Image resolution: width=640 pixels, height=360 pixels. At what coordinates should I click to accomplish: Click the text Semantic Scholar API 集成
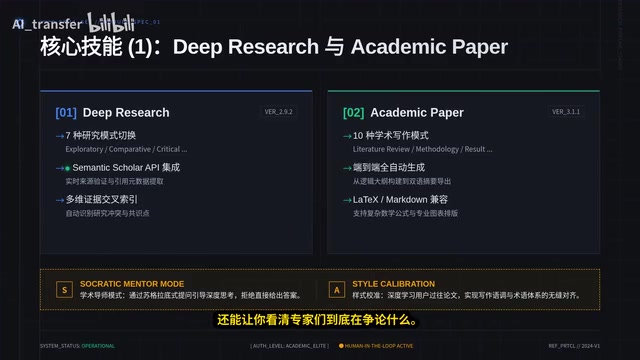tap(126, 167)
